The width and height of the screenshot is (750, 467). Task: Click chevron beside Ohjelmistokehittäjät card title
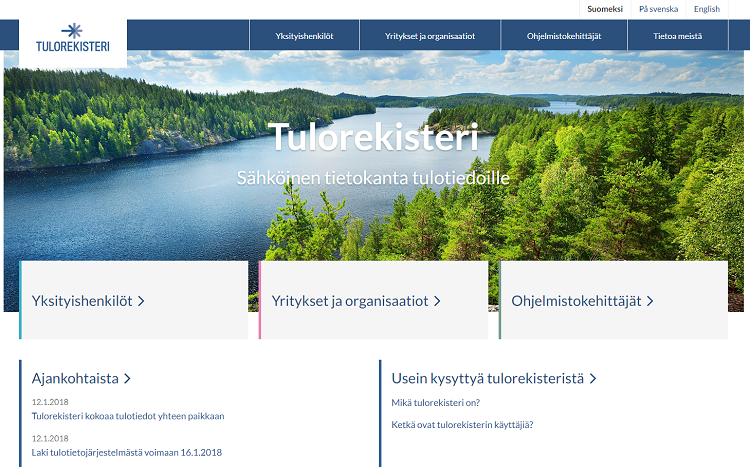(x=650, y=301)
